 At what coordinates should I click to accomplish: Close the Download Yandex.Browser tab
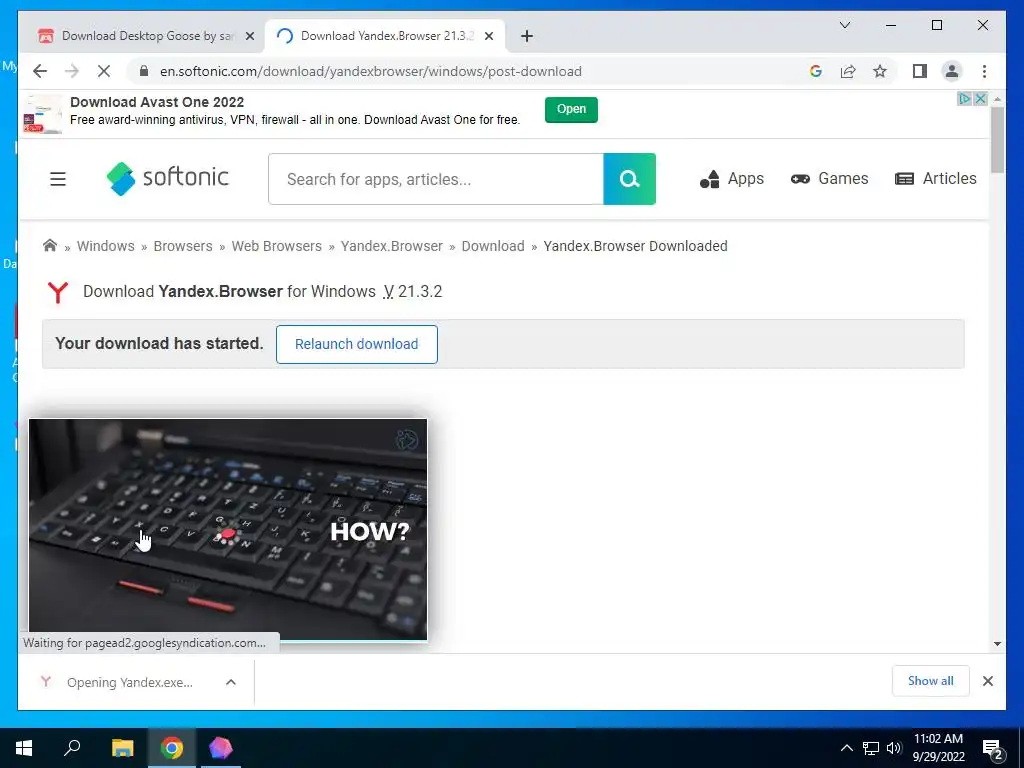(x=488, y=36)
